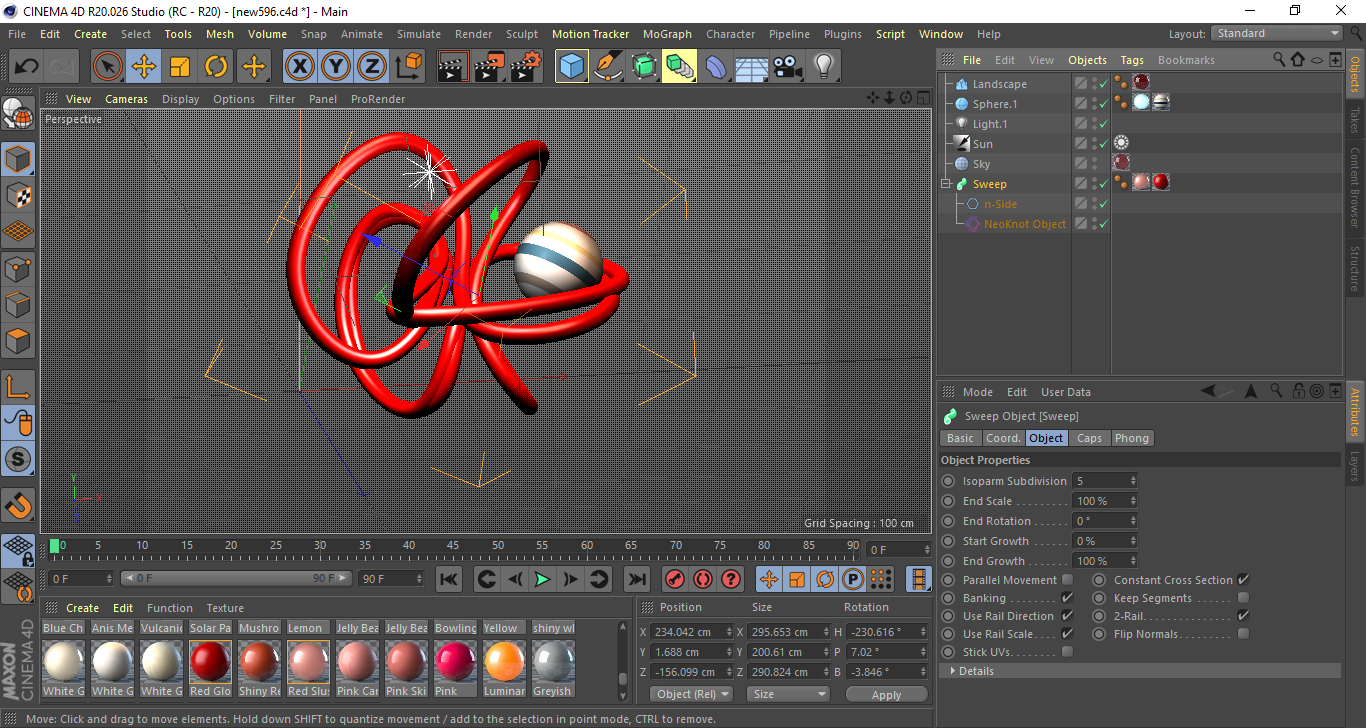
Task: Toggle X-axis lock icon
Action: click(x=299, y=67)
